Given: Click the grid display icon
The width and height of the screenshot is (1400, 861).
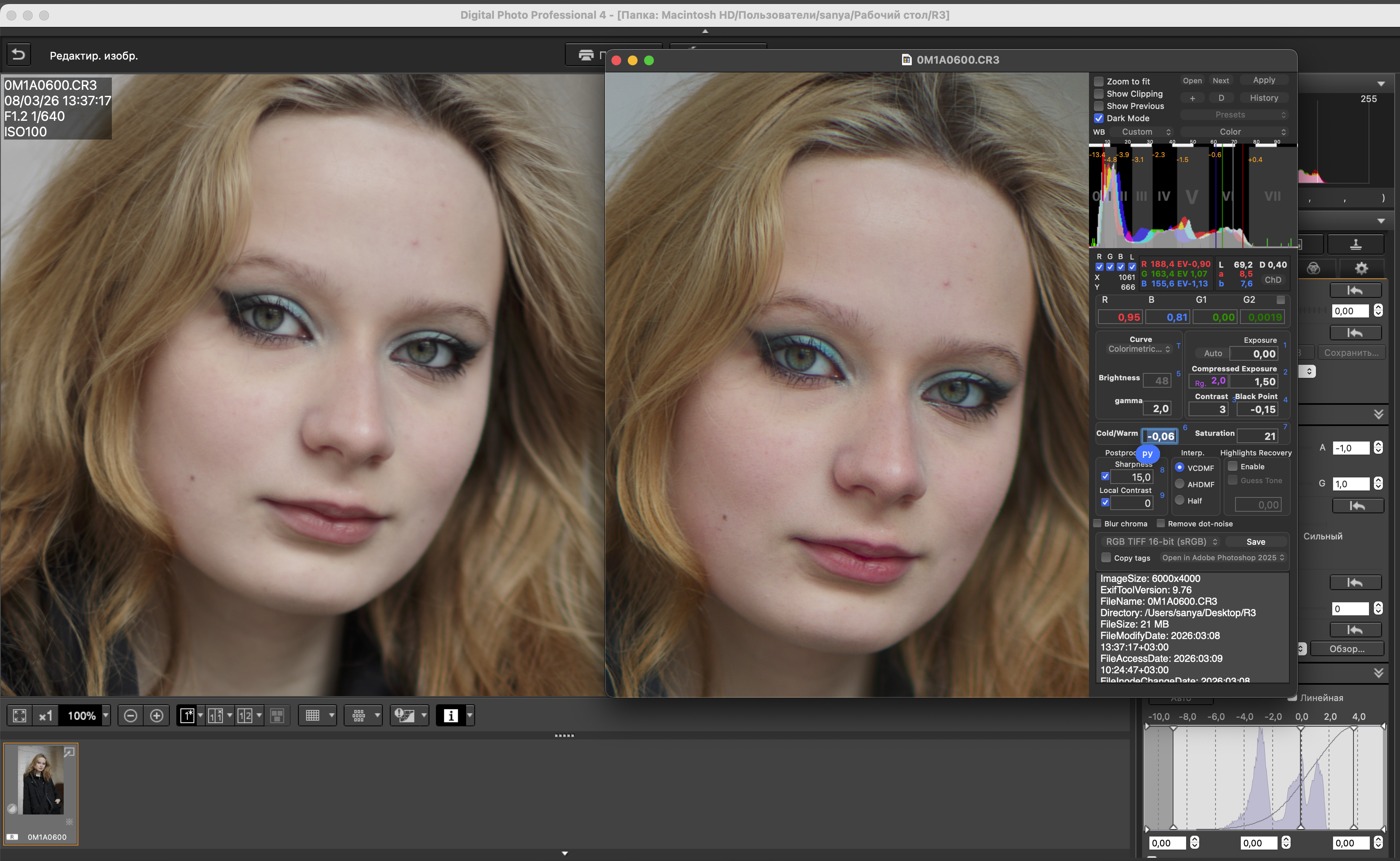Looking at the screenshot, I should click(313, 716).
